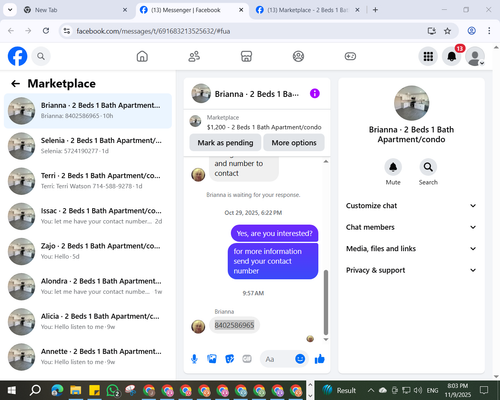The image size is (500, 400).
Task: Expand the Privacy & support section
Action: 411,270
